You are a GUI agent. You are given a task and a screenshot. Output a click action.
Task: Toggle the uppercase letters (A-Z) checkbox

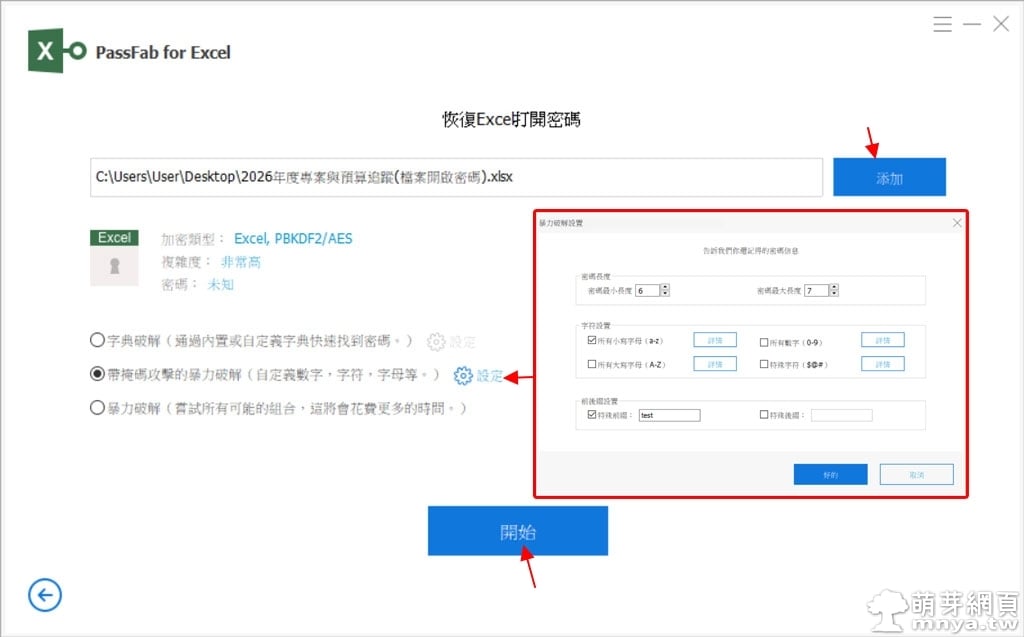tap(592, 364)
